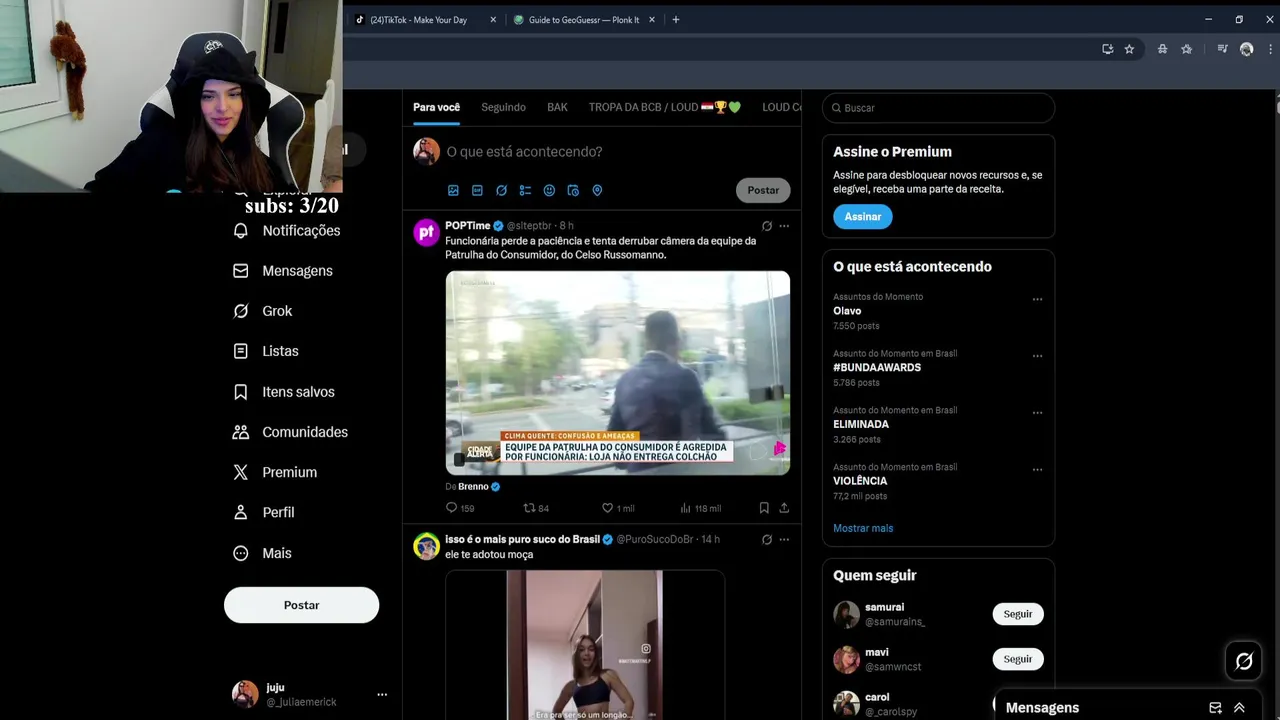1280x720 pixels.
Task: Click Chrome install app icon
Action: pos(1107,49)
